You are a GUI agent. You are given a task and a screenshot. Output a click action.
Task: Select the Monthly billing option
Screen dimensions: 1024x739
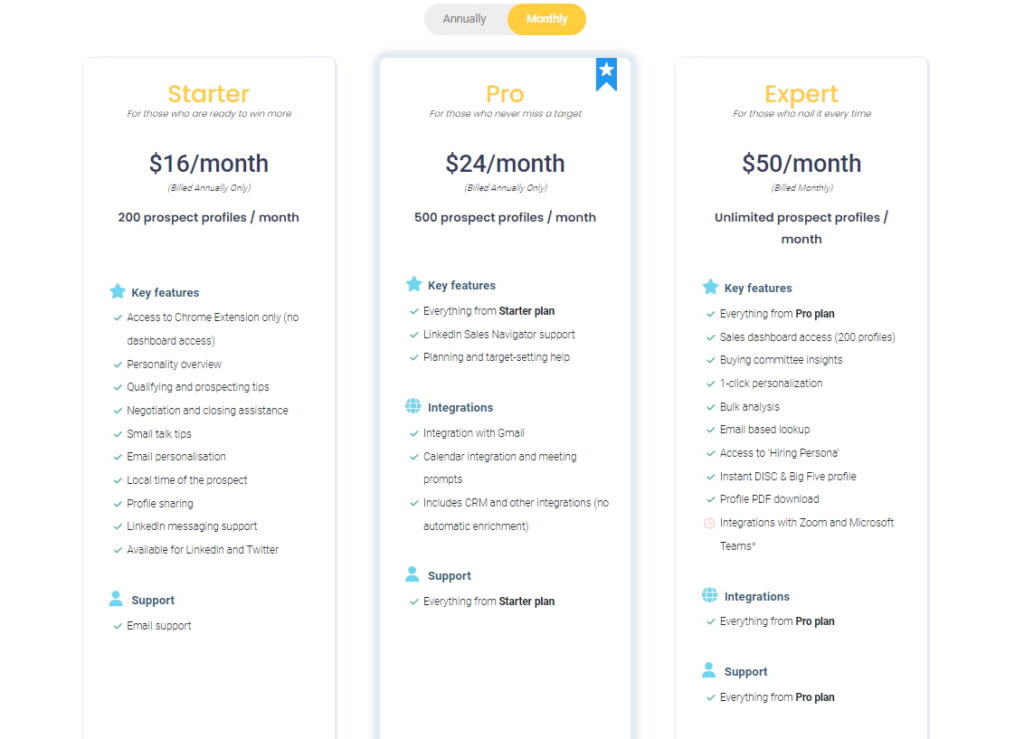[x=546, y=19]
